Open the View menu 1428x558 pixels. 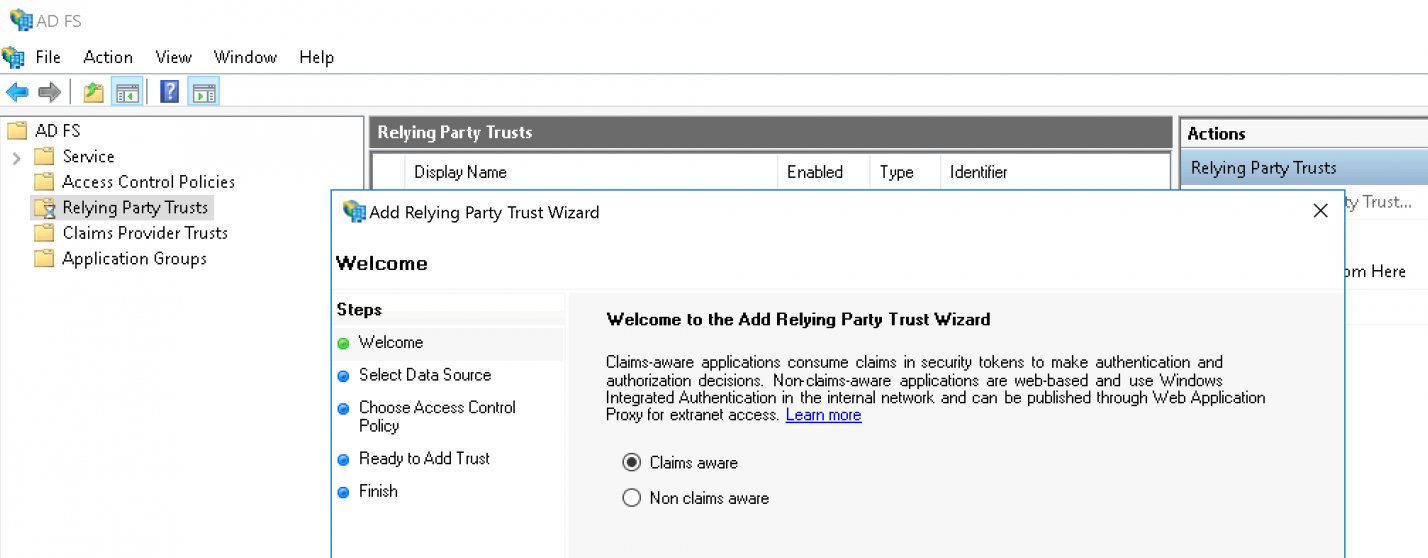(173, 57)
